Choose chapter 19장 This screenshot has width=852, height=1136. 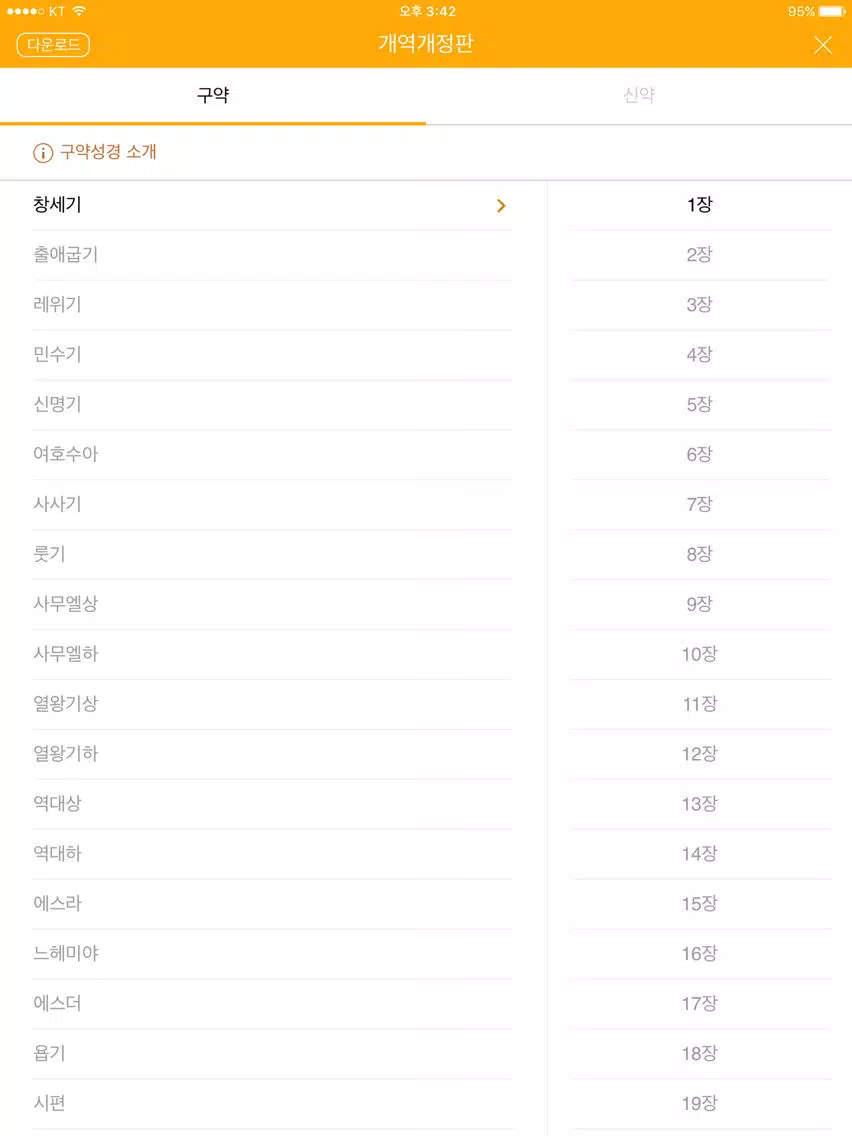700,1103
